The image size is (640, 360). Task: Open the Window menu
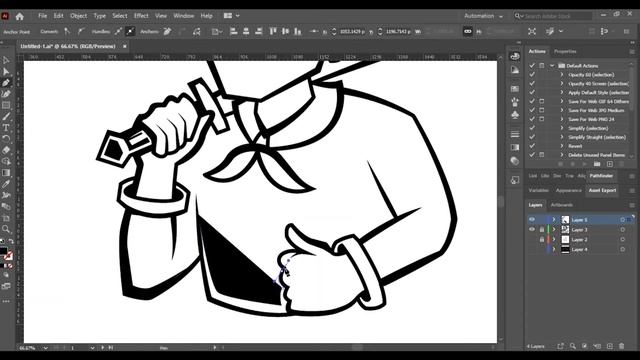pos(183,16)
